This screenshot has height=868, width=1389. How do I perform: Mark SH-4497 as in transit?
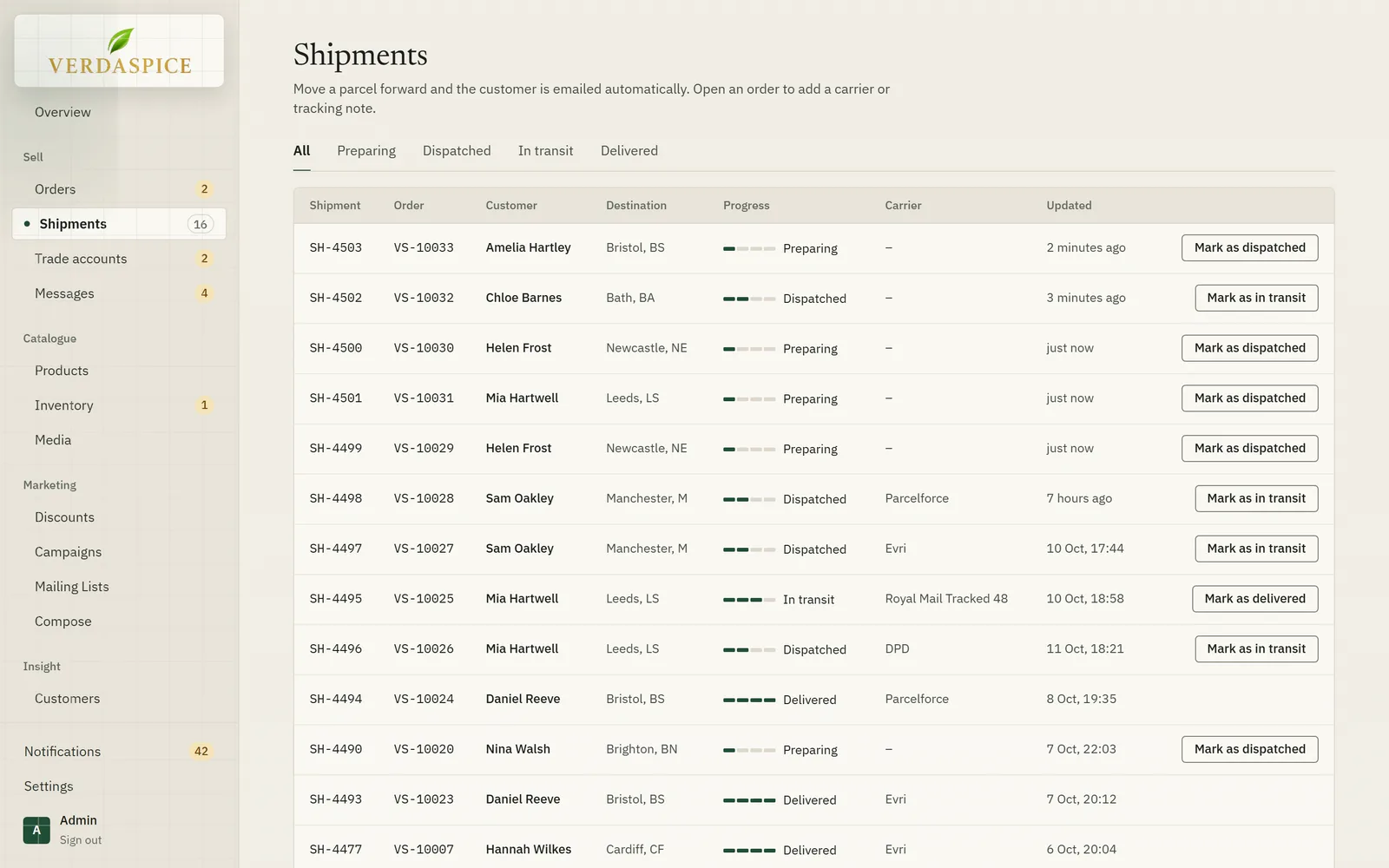point(1256,549)
